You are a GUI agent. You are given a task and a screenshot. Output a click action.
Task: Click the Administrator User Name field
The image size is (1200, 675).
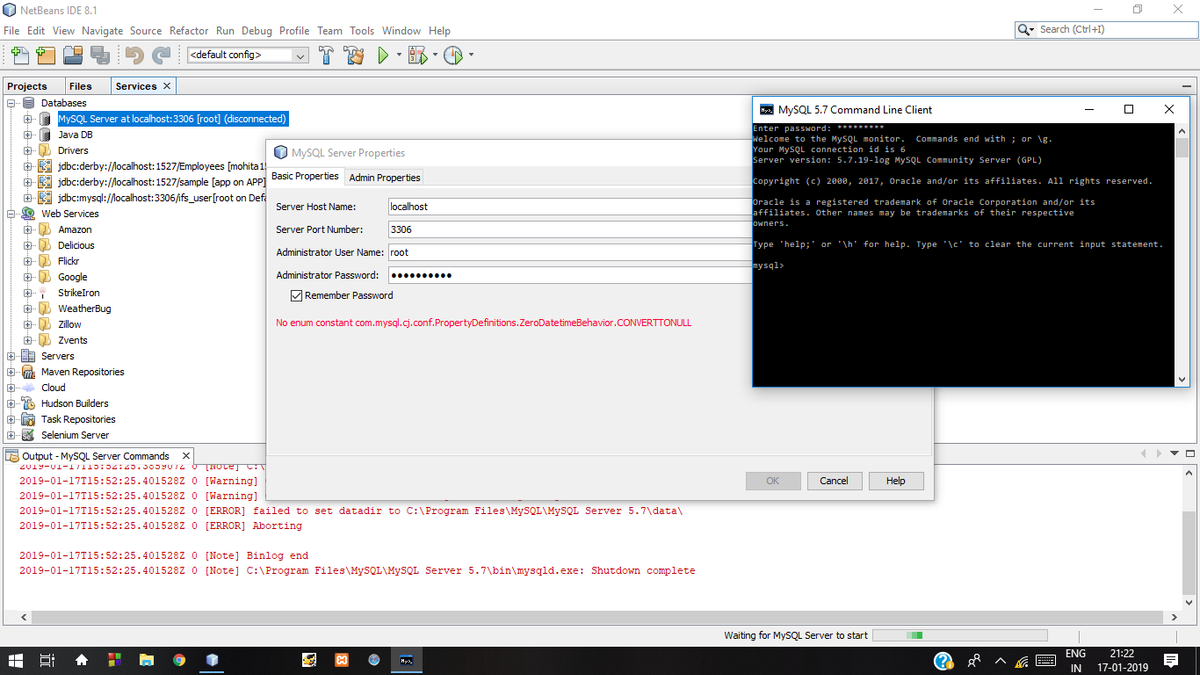pyautogui.click(x=571, y=252)
